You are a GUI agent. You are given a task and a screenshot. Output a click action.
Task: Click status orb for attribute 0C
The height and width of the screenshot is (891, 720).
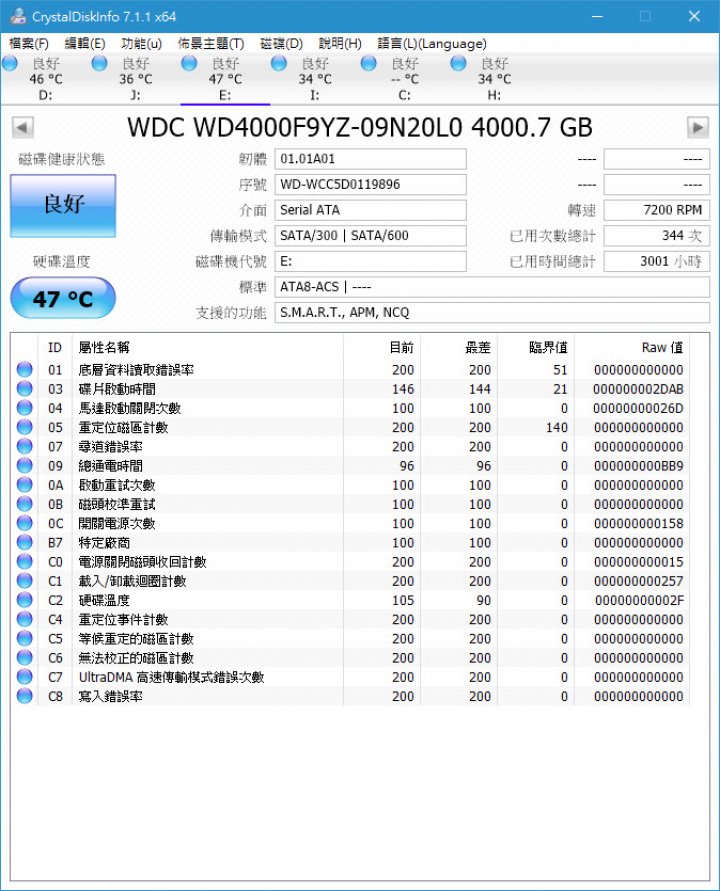(24, 523)
